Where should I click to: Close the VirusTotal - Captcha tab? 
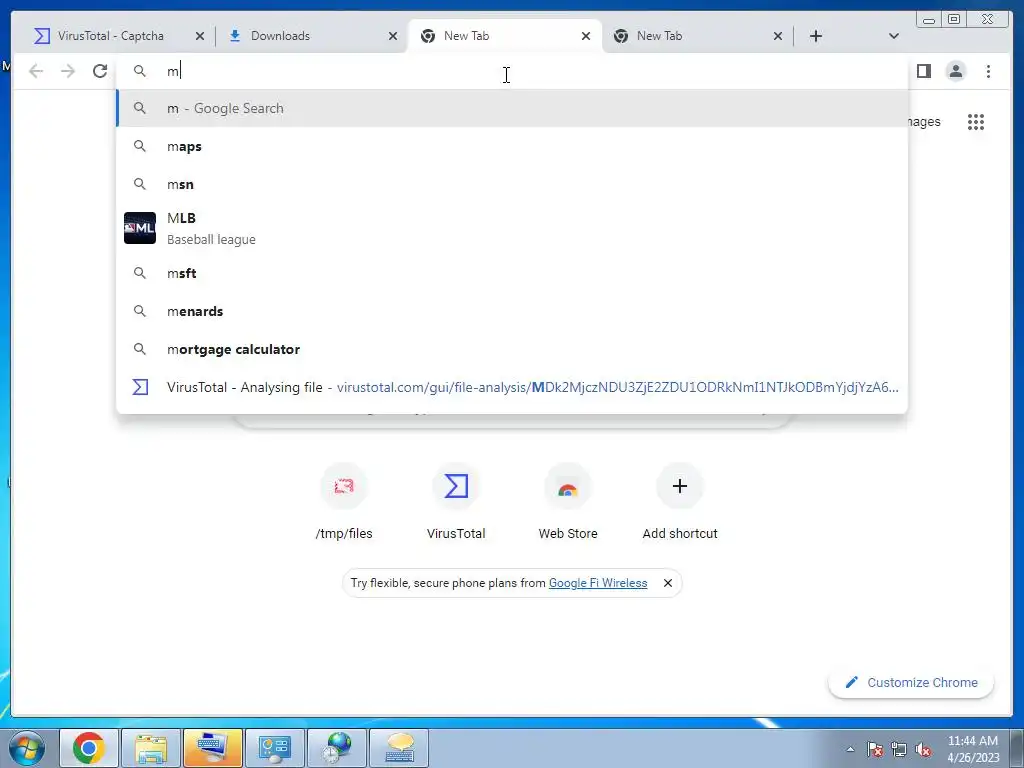[200, 36]
